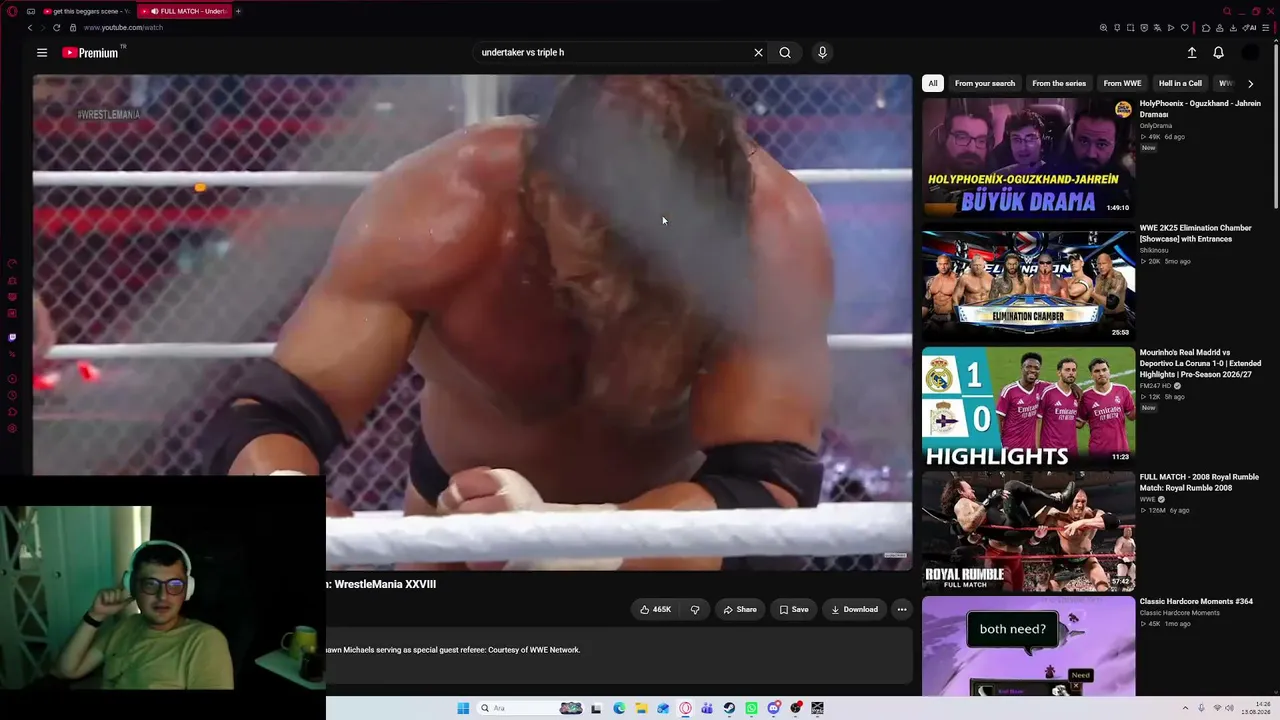Open WhatsApp from the taskbar

click(x=751, y=708)
